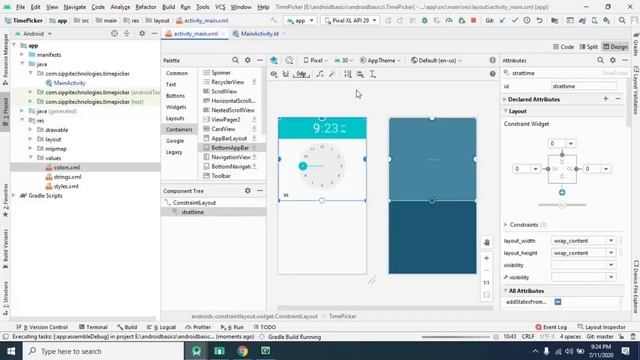Screen dimensions: 640x360
Task: Open the File menu
Action: tap(20, 7)
